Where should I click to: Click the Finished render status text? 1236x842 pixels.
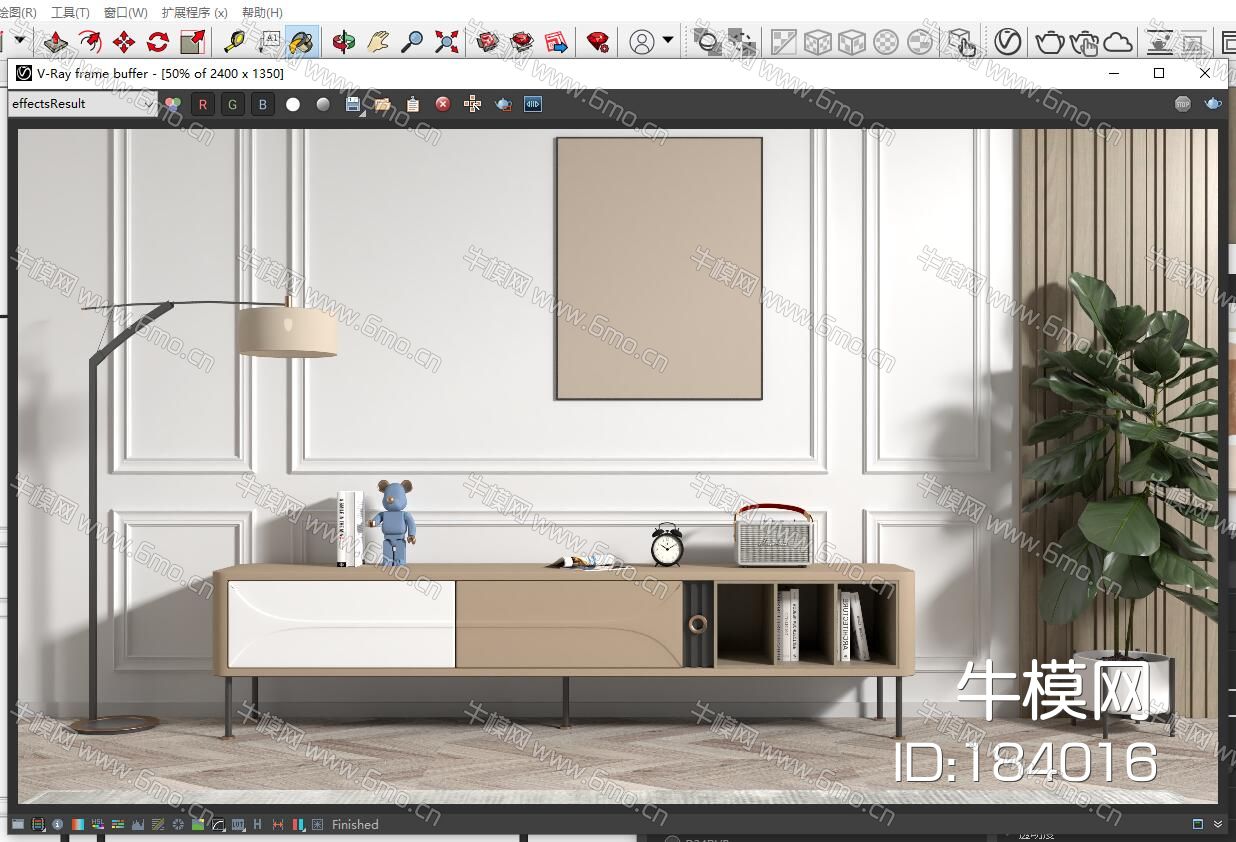point(355,825)
